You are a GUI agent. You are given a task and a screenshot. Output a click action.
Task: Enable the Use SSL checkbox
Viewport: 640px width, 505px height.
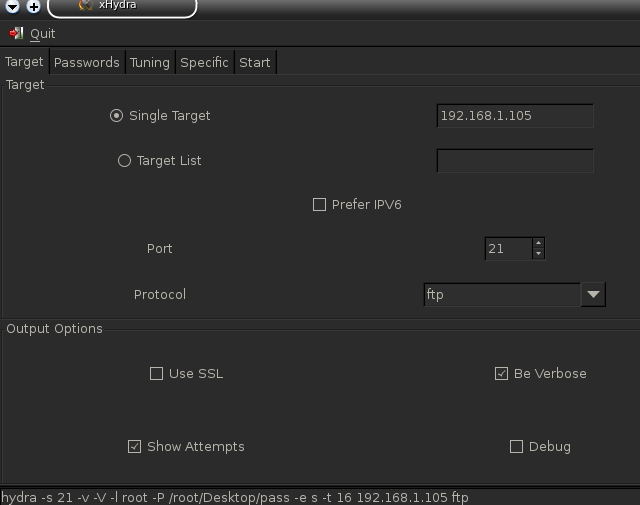click(156, 374)
